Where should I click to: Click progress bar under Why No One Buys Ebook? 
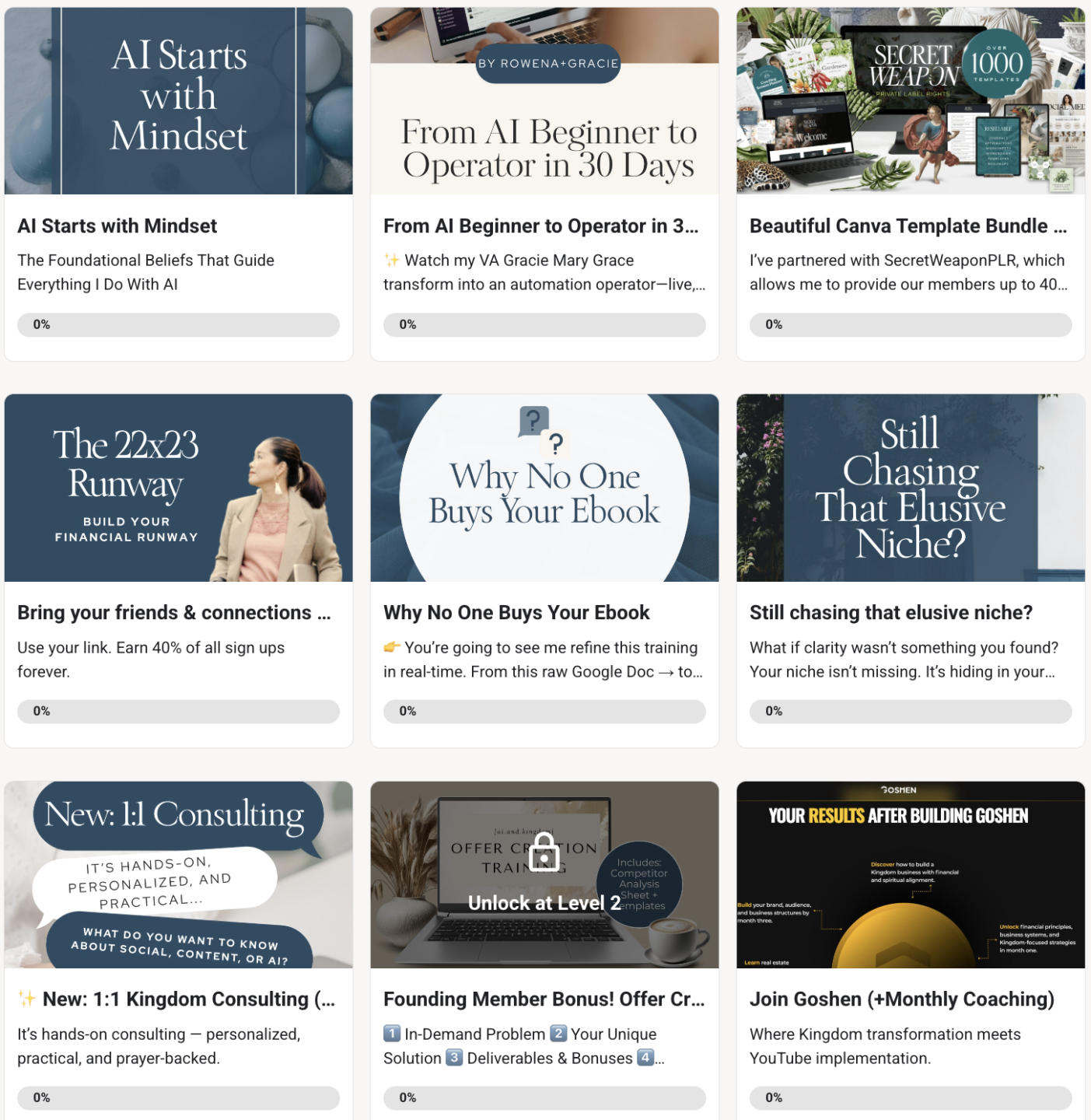pyautogui.click(x=544, y=712)
